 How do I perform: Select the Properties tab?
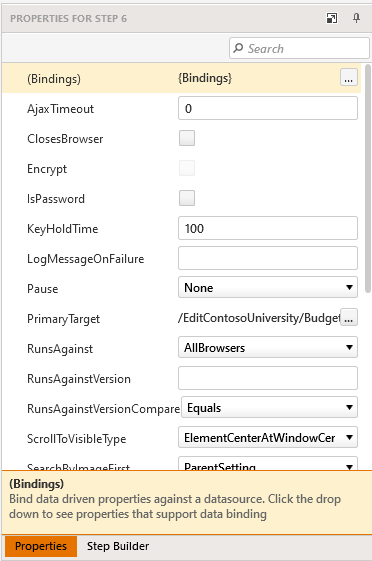tap(41, 546)
